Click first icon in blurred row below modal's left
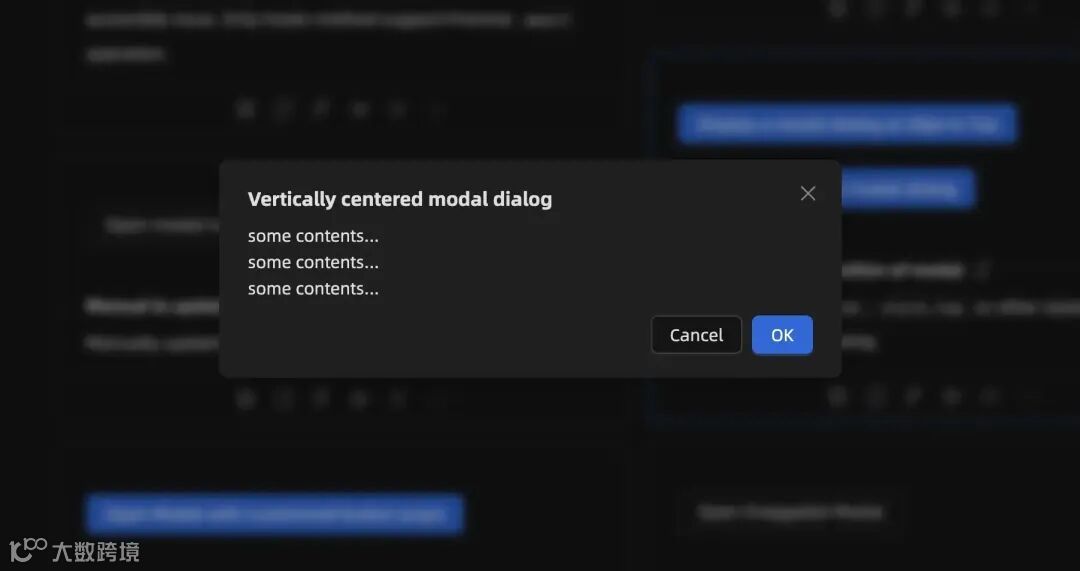Image resolution: width=1080 pixels, height=571 pixels. (245, 398)
